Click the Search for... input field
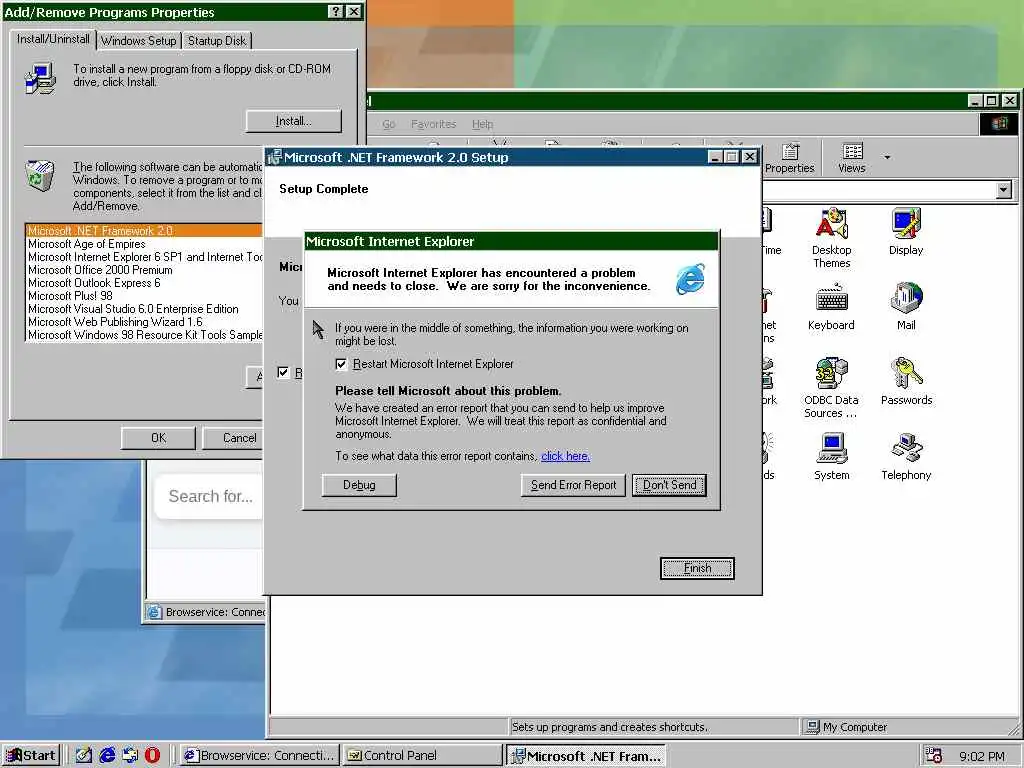1024x768 pixels. tap(209, 496)
